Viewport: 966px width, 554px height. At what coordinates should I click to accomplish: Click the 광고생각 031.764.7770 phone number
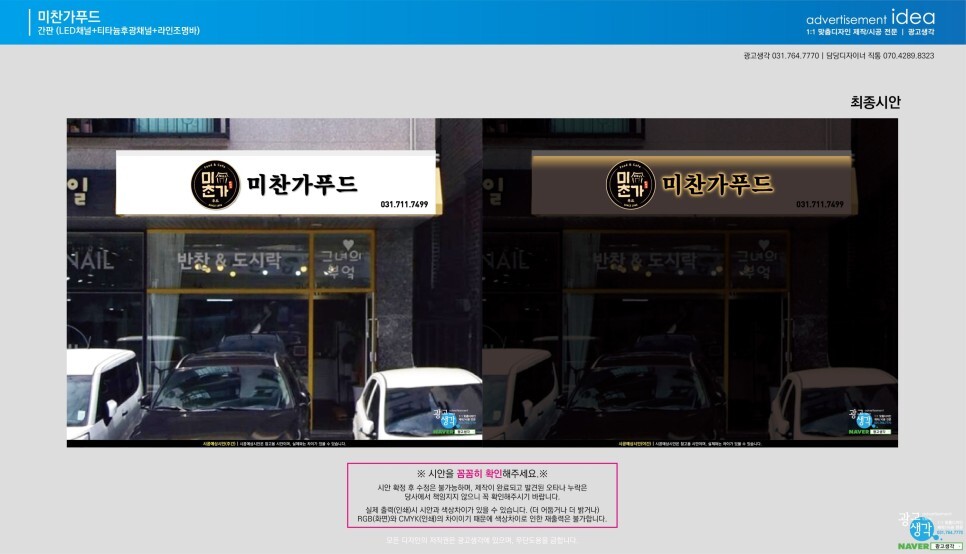tap(774, 56)
